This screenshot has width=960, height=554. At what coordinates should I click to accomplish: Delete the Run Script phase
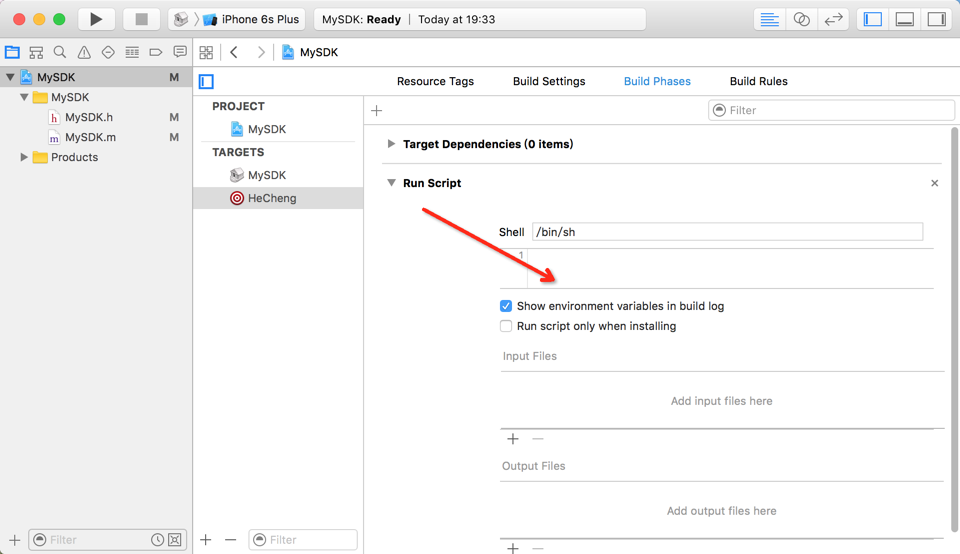pos(934,183)
